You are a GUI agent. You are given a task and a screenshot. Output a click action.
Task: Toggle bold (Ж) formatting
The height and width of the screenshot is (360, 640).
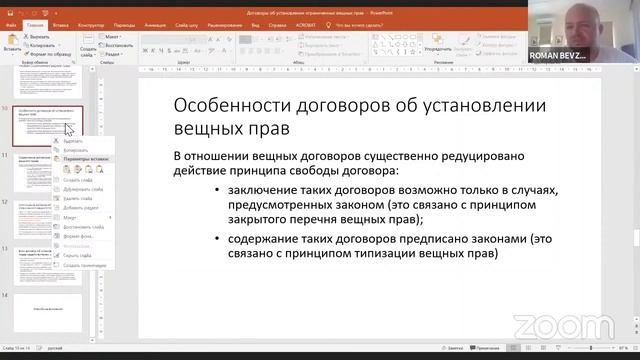pyautogui.click(x=145, y=51)
